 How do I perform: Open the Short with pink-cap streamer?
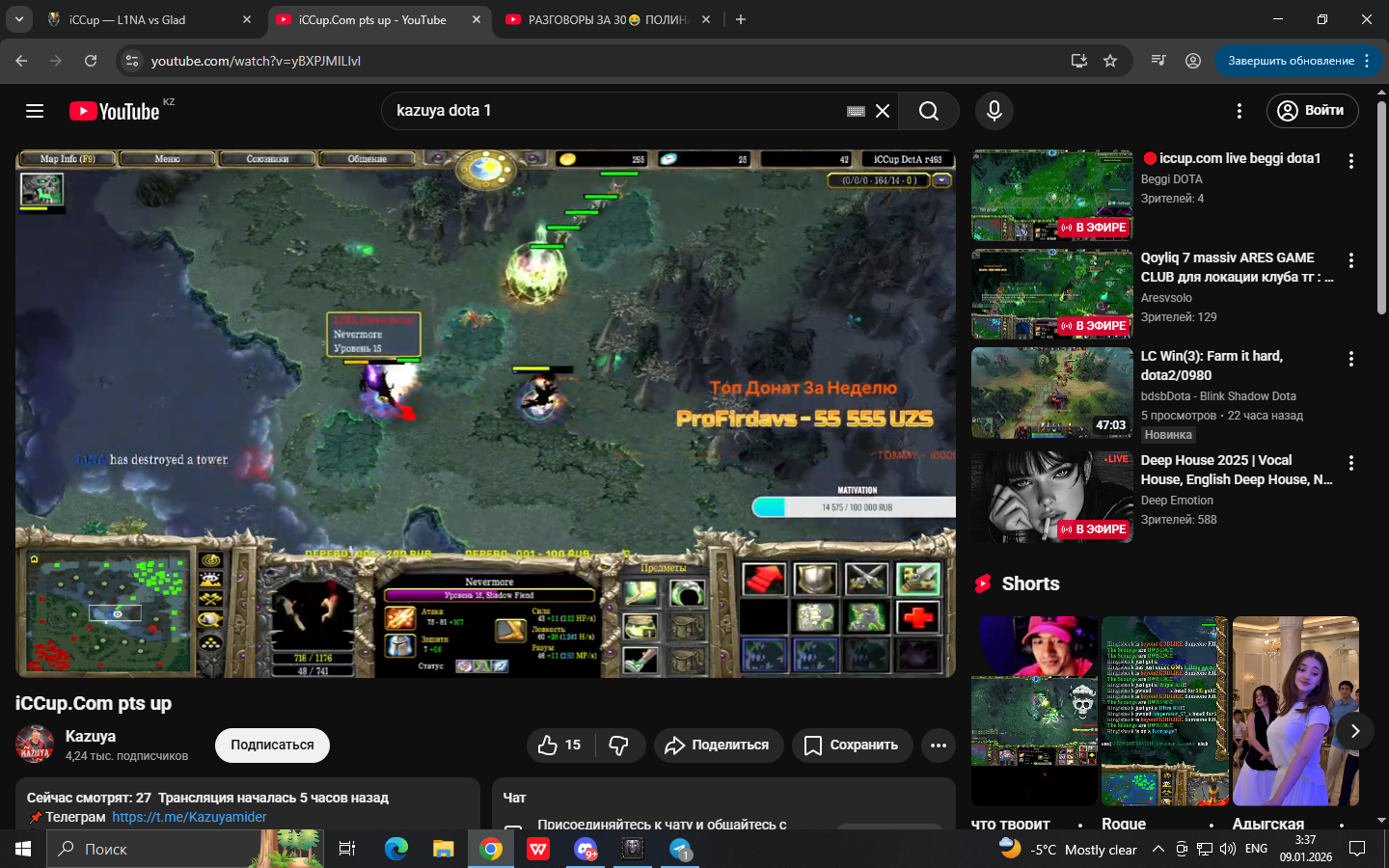pos(1034,711)
